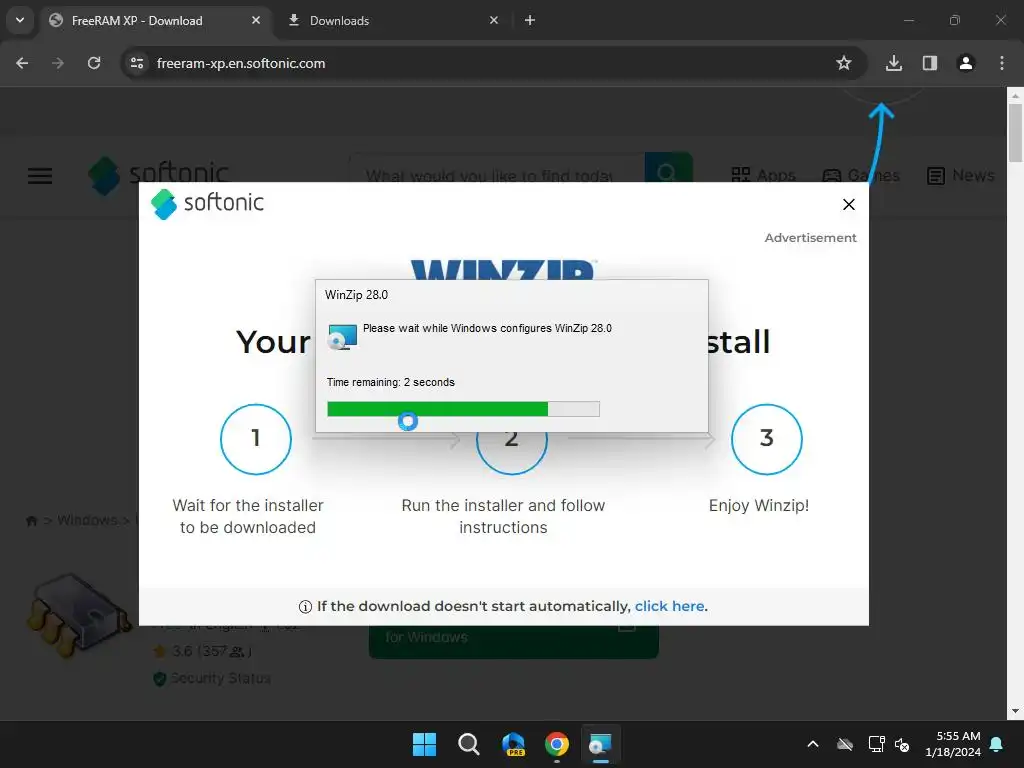Screen dimensions: 1024x768
Task: Click the Windows breadcrumb link
Action: (x=87, y=520)
